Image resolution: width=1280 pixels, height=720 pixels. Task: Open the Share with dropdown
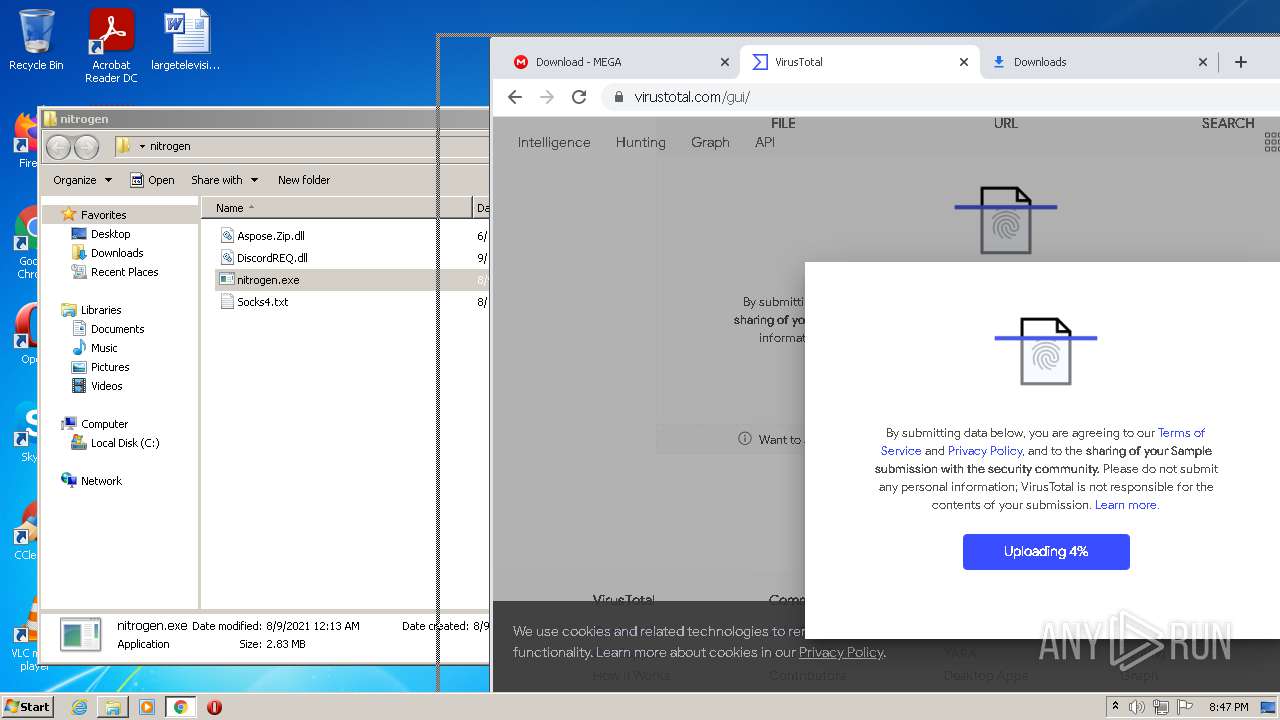[224, 180]
